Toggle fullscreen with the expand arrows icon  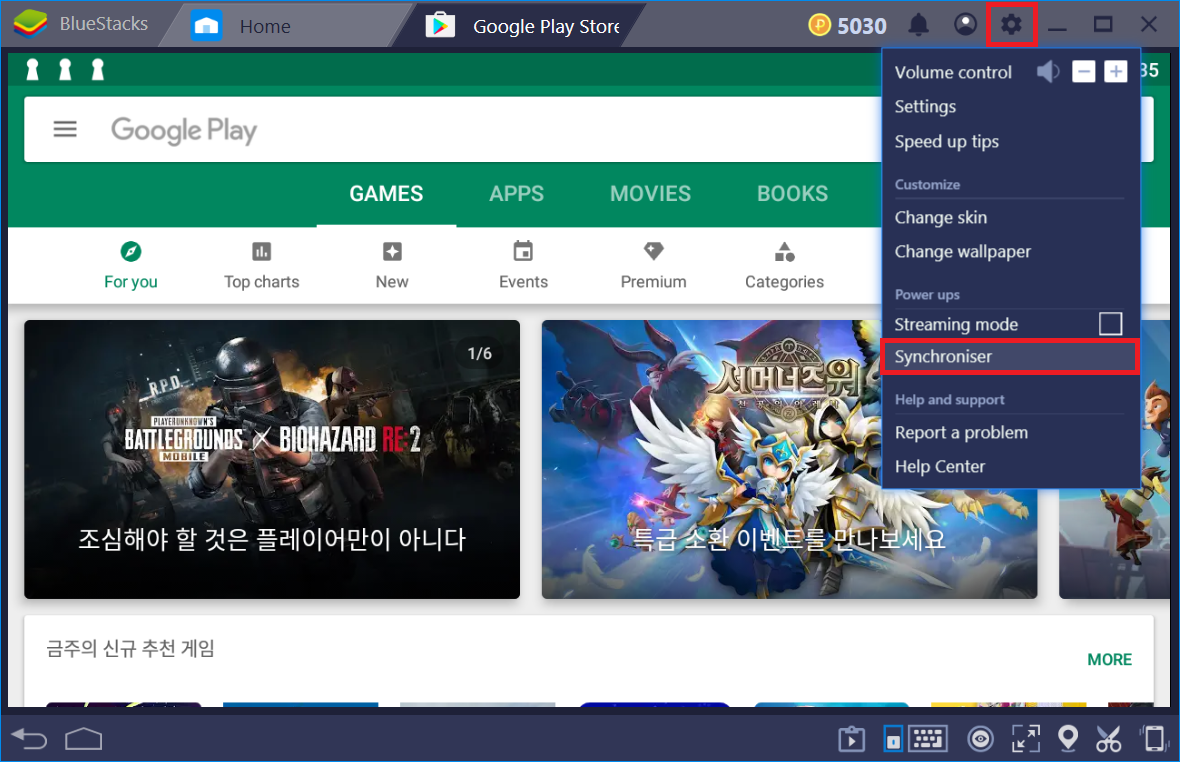[x=1026, y=739]
